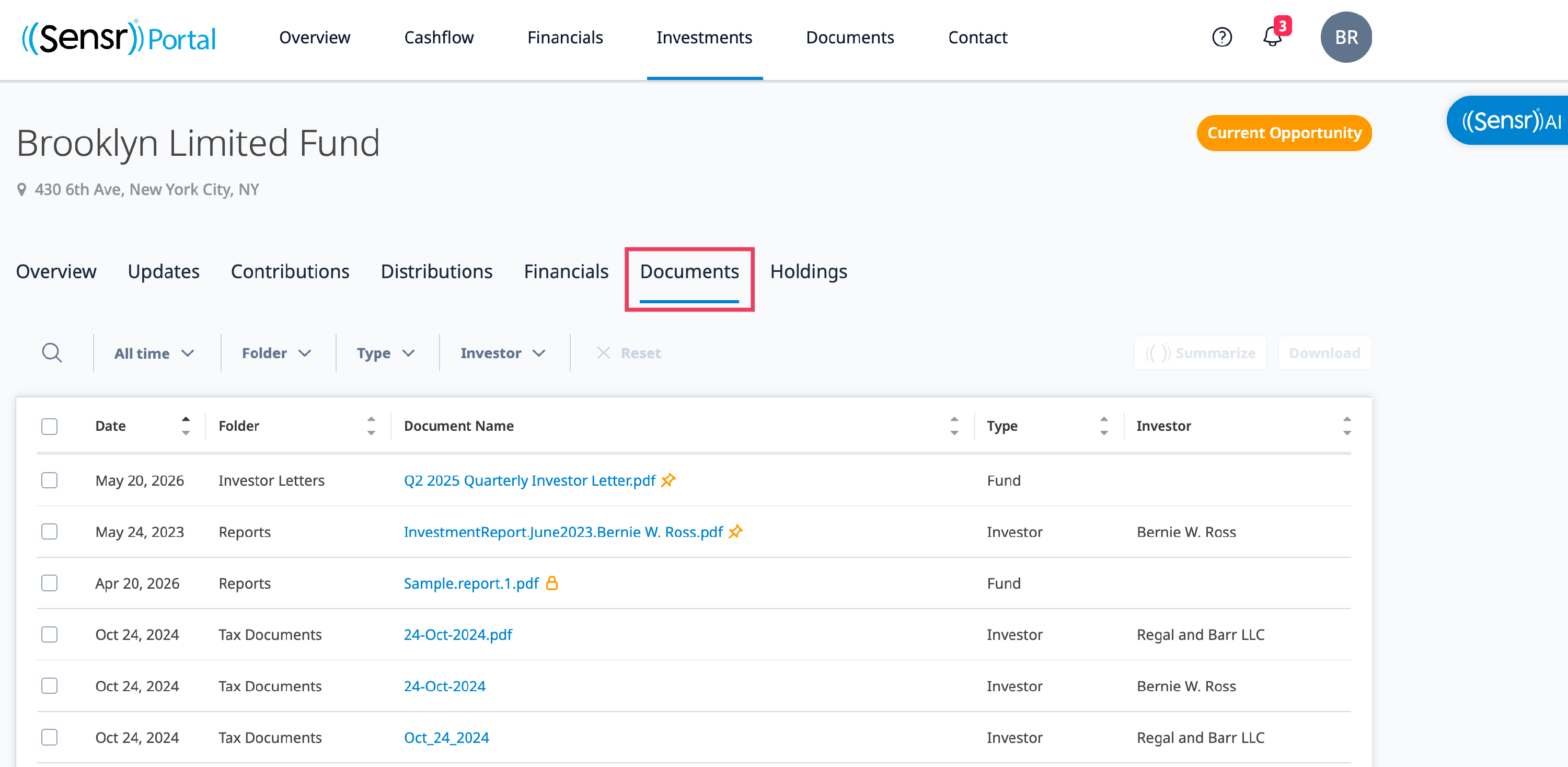
Task: Click the help question mark icon
Action: [1221, 37]
